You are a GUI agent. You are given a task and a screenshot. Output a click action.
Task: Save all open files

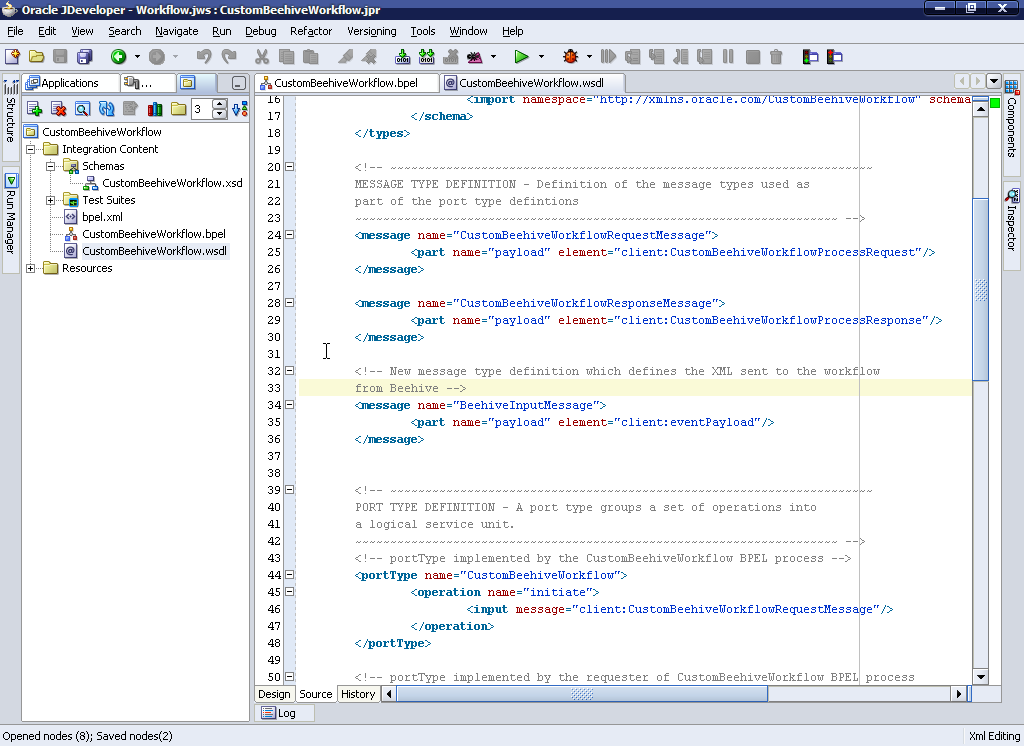point(83,57)
